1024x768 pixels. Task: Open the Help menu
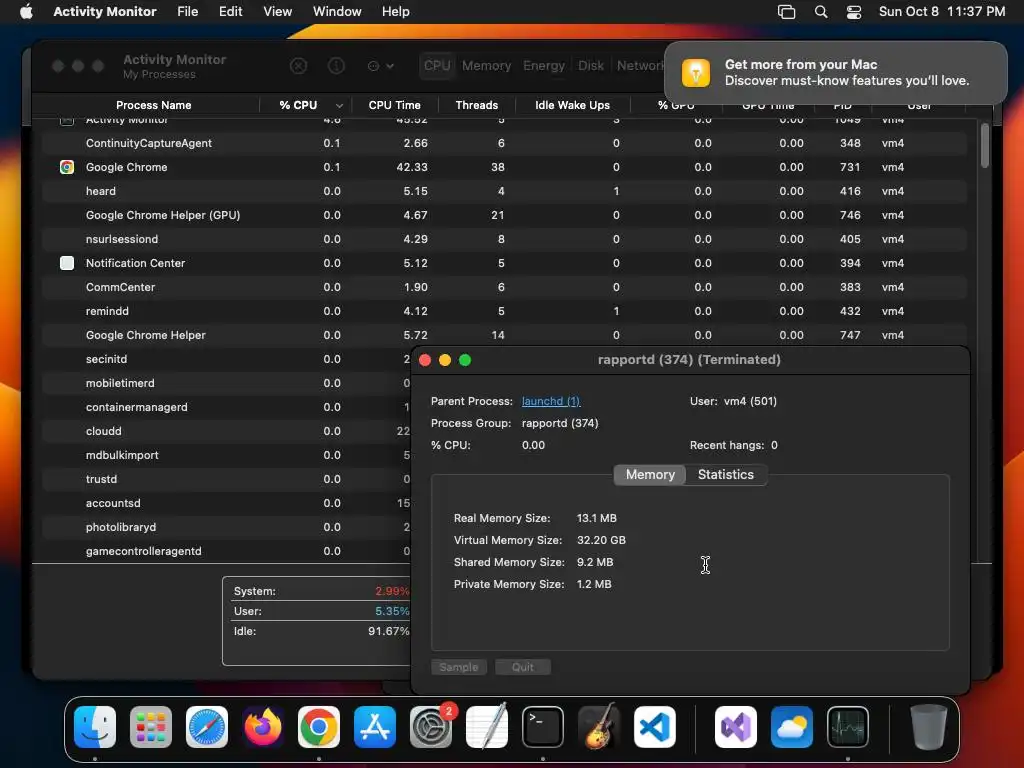pos(396,11)
